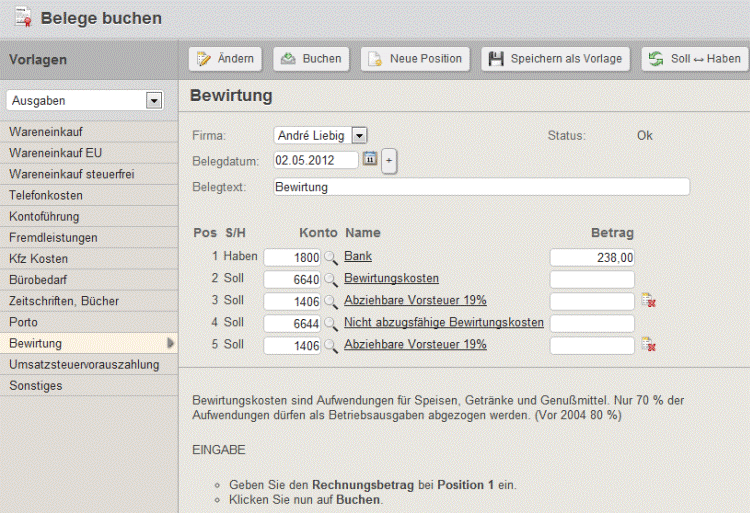
Task: Click the Buchen button
Action: (311, 59)
